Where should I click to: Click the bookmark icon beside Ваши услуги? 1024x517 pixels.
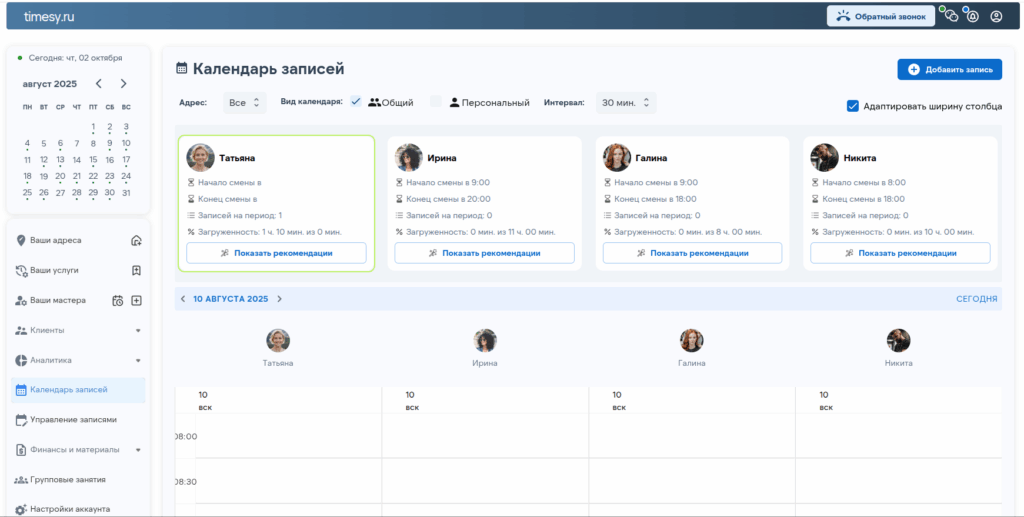point(136,270)
